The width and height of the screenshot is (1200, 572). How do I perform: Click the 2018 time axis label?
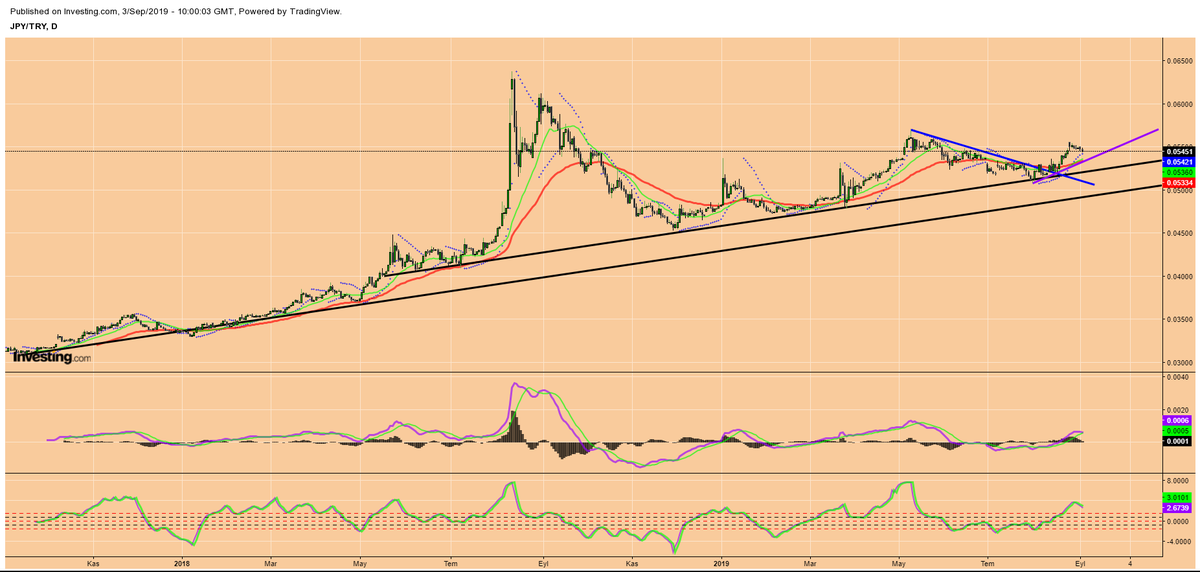181,564
